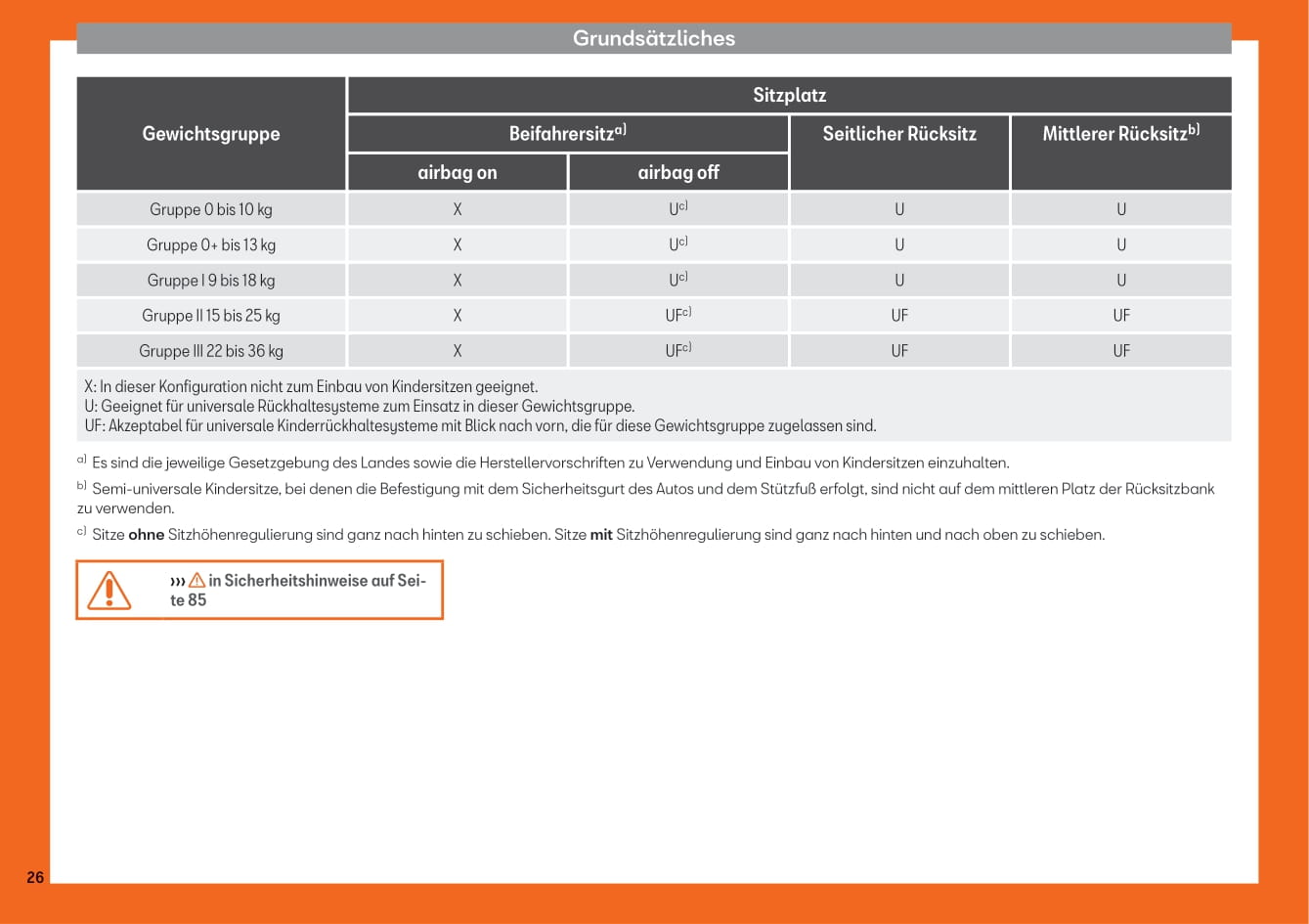Click the triple-arrow symbol before the safety reference
The image size is (1309, 924).
[x=177, y=581]
